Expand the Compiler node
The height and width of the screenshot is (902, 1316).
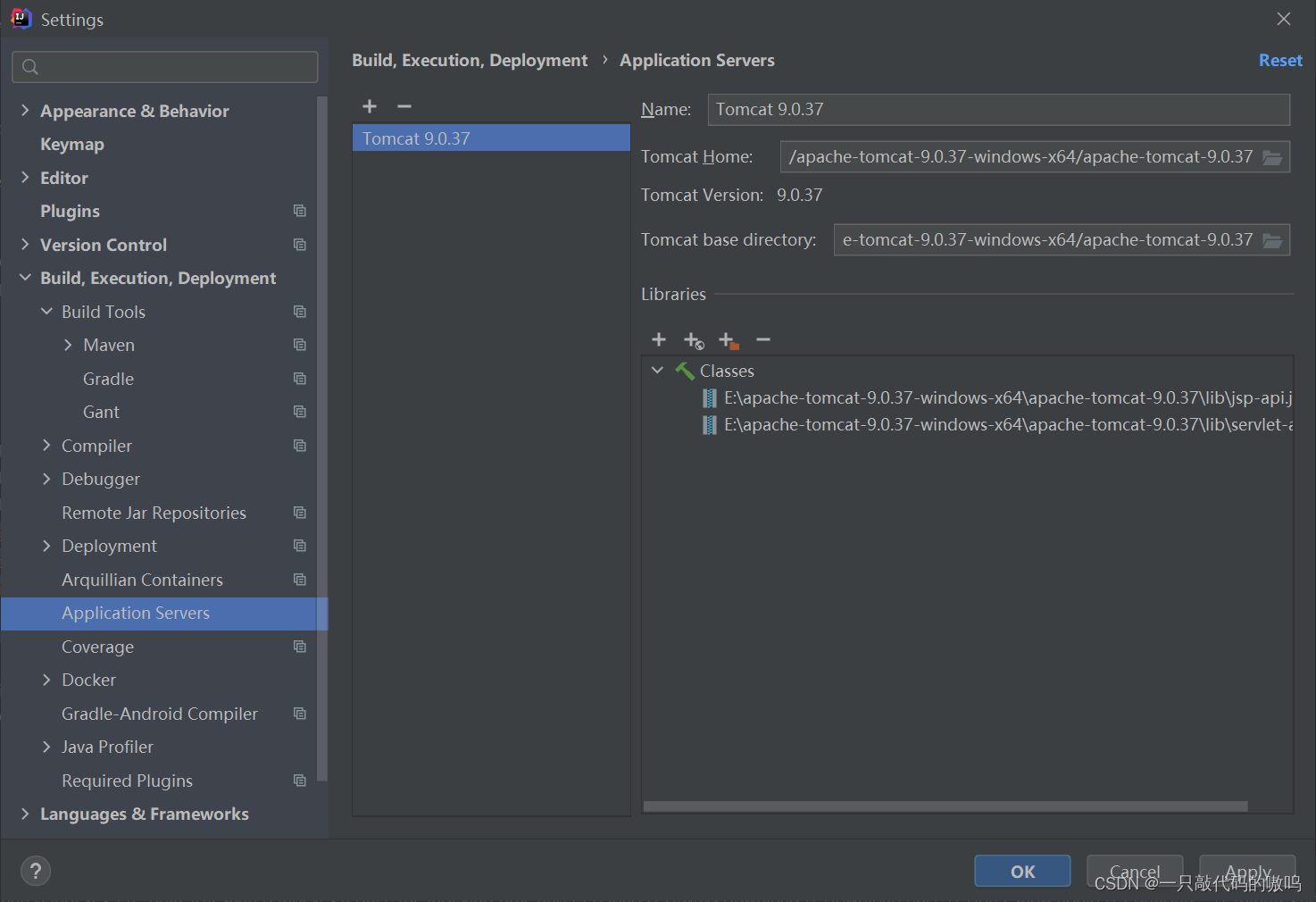pyautogui.click(x=46, y=446)
